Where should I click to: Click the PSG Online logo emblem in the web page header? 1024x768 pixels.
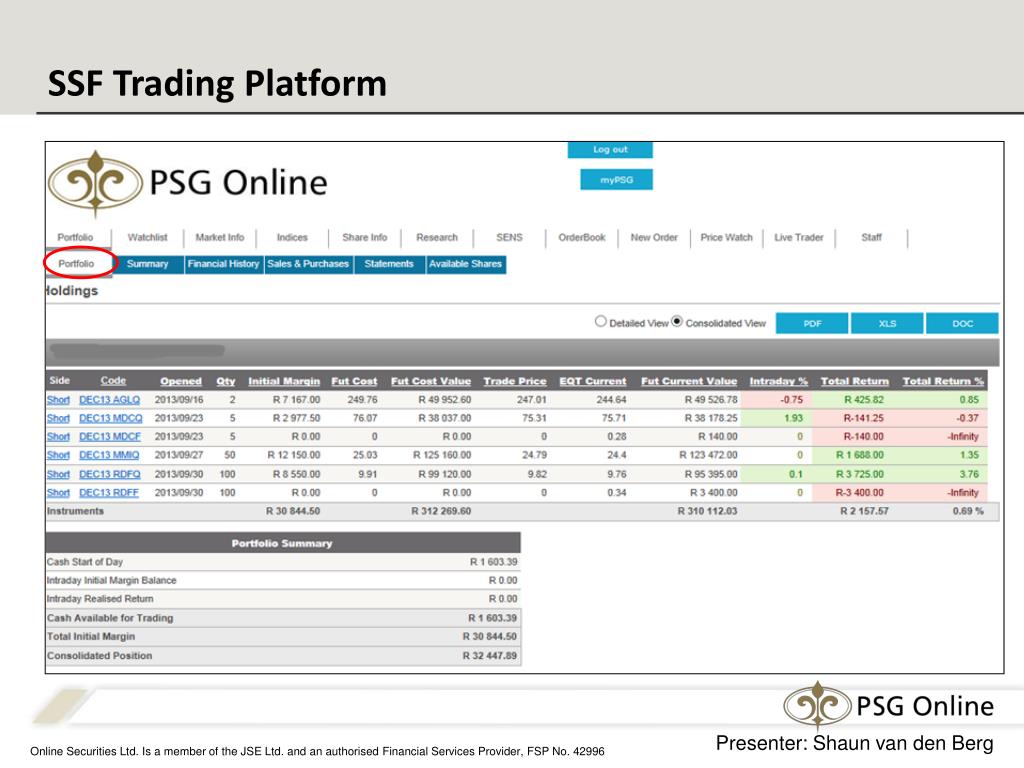(95, 184)
